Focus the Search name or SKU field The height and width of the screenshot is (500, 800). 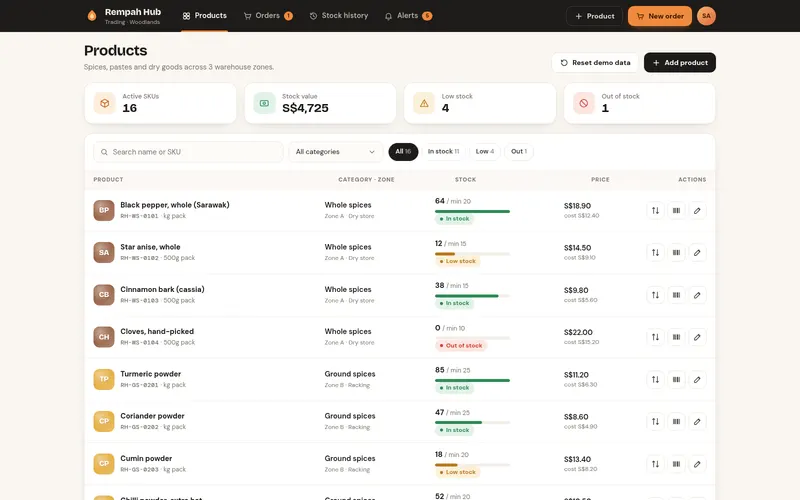(188, 152)
